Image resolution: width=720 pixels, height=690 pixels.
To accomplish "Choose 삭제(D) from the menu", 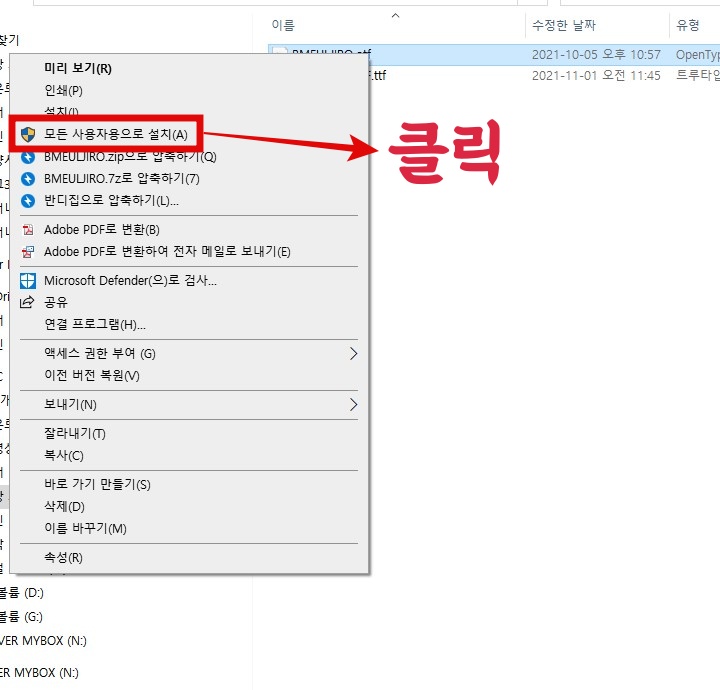I will [x=64, y=506].
